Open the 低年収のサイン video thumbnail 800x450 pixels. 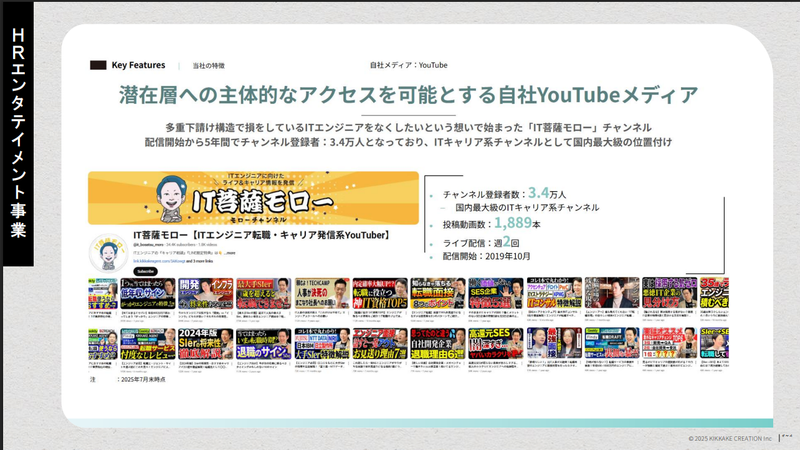(147, 293)
